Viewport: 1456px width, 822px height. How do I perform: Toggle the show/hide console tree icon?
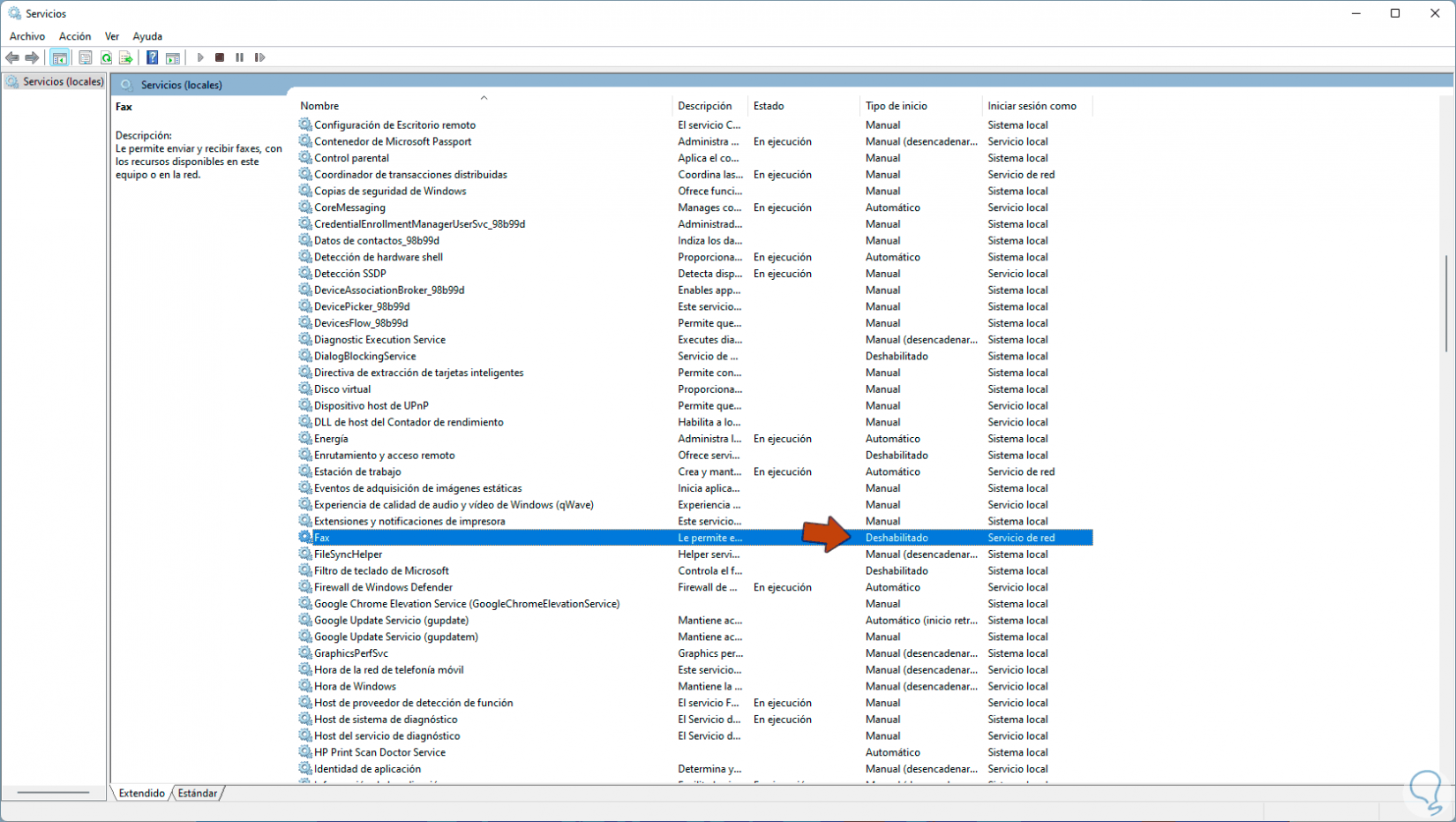(60, 58)
